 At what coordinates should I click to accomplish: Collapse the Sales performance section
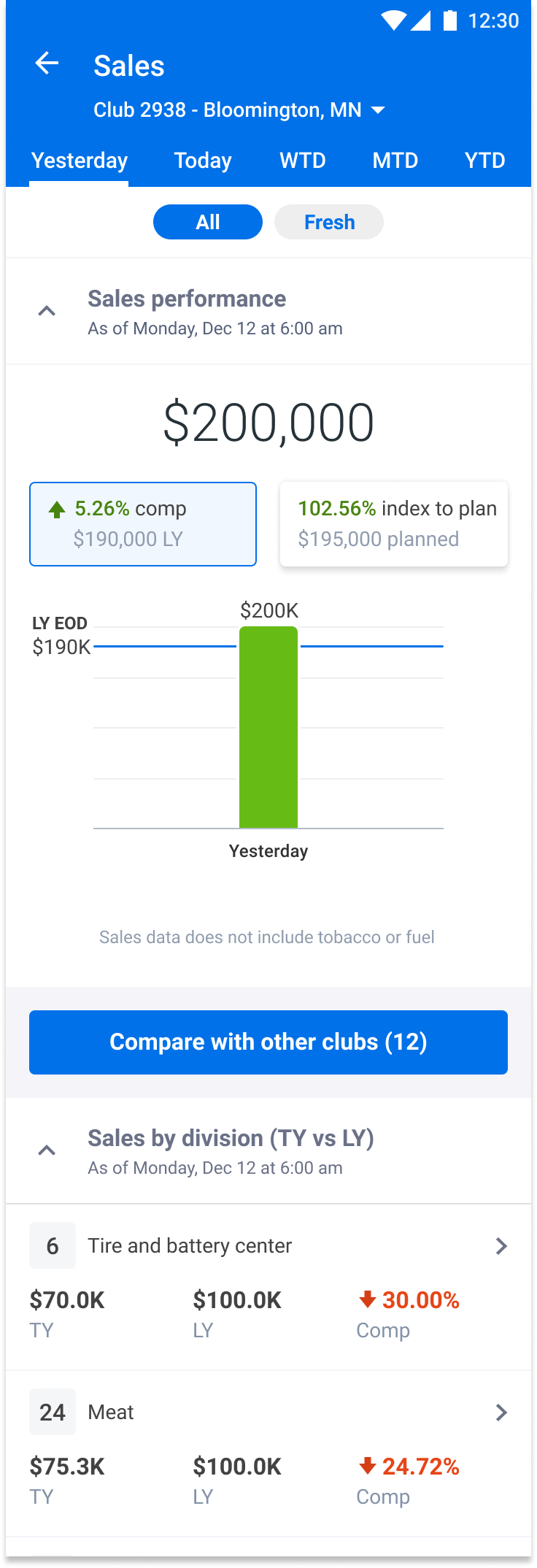click(47, 312)
